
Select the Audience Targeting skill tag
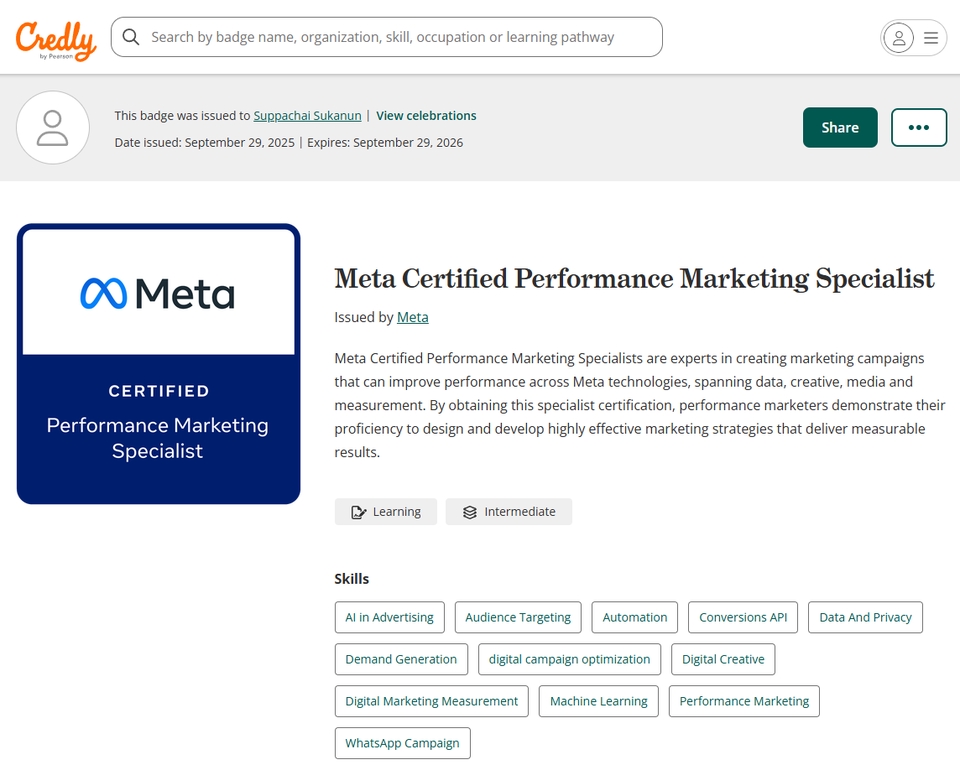coord(518,617)
